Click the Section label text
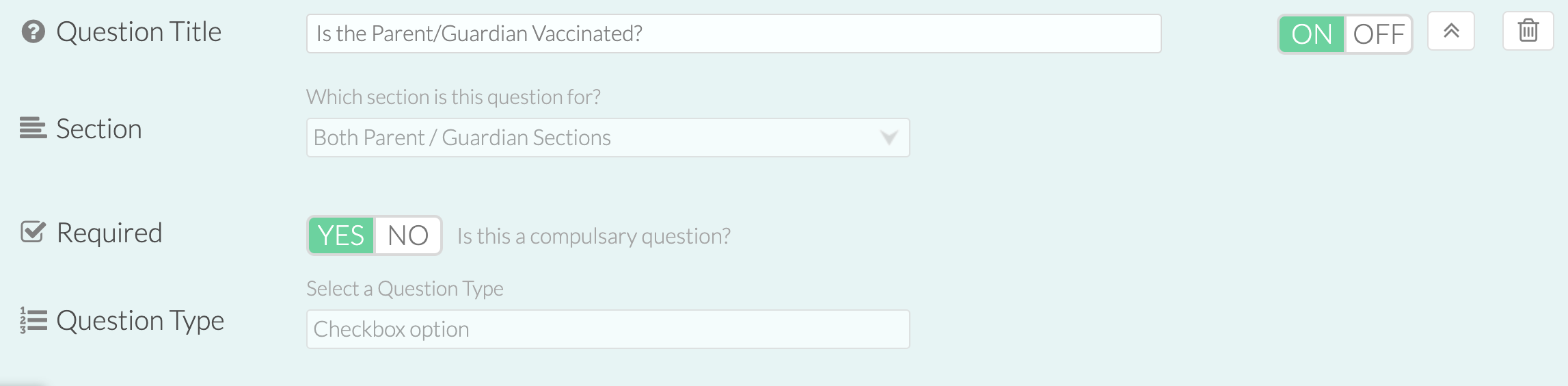Image resolution: width=1568 pixels, height=386 pixels. (x=99, y=129)
